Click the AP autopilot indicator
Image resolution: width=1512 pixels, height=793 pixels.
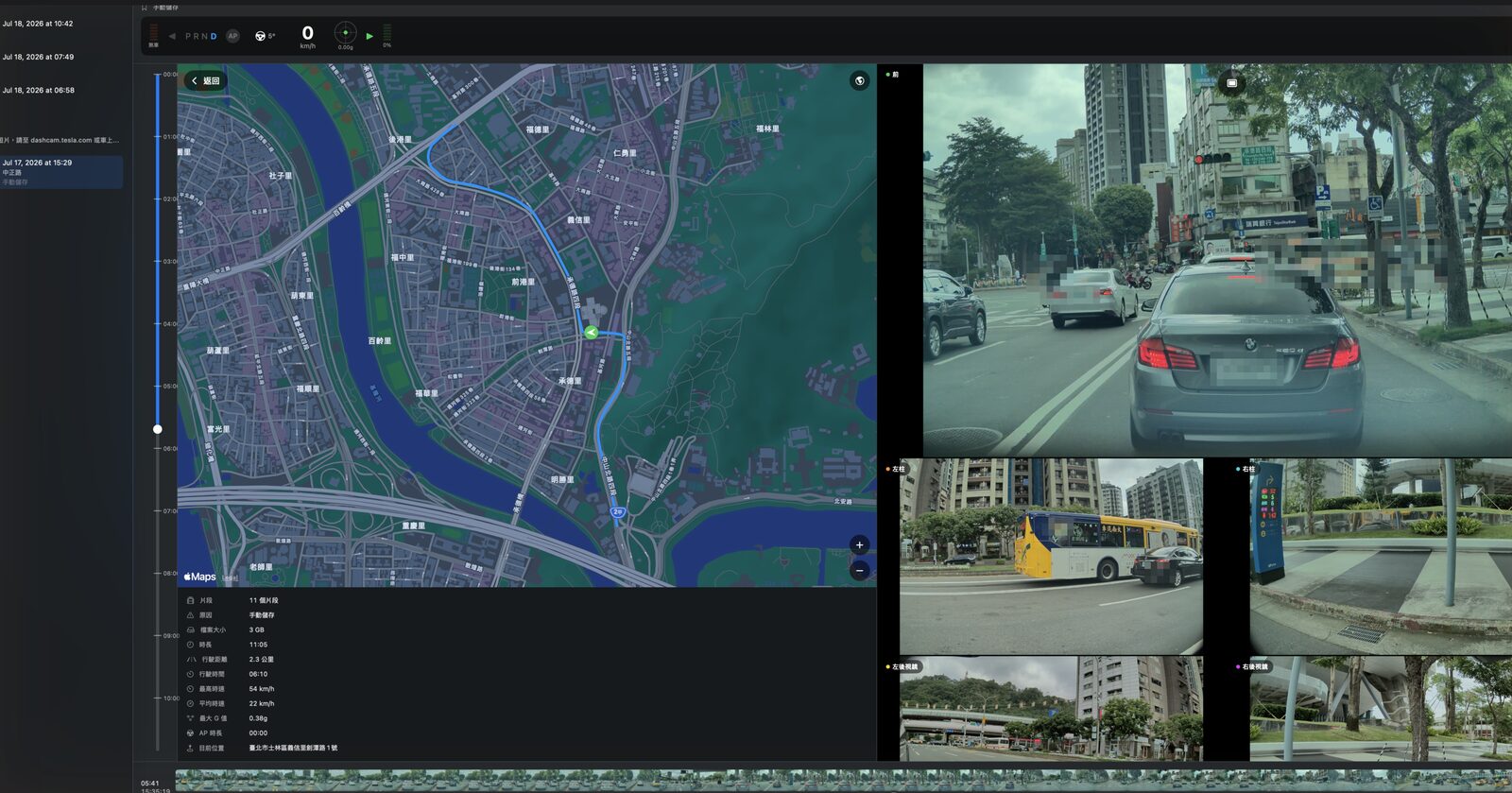[x=232, y=36]
